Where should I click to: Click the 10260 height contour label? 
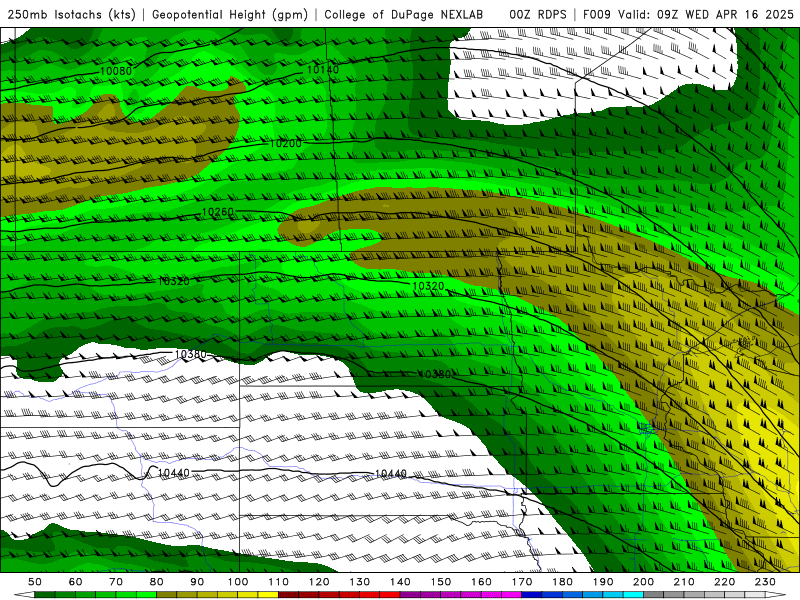(218, 212)
